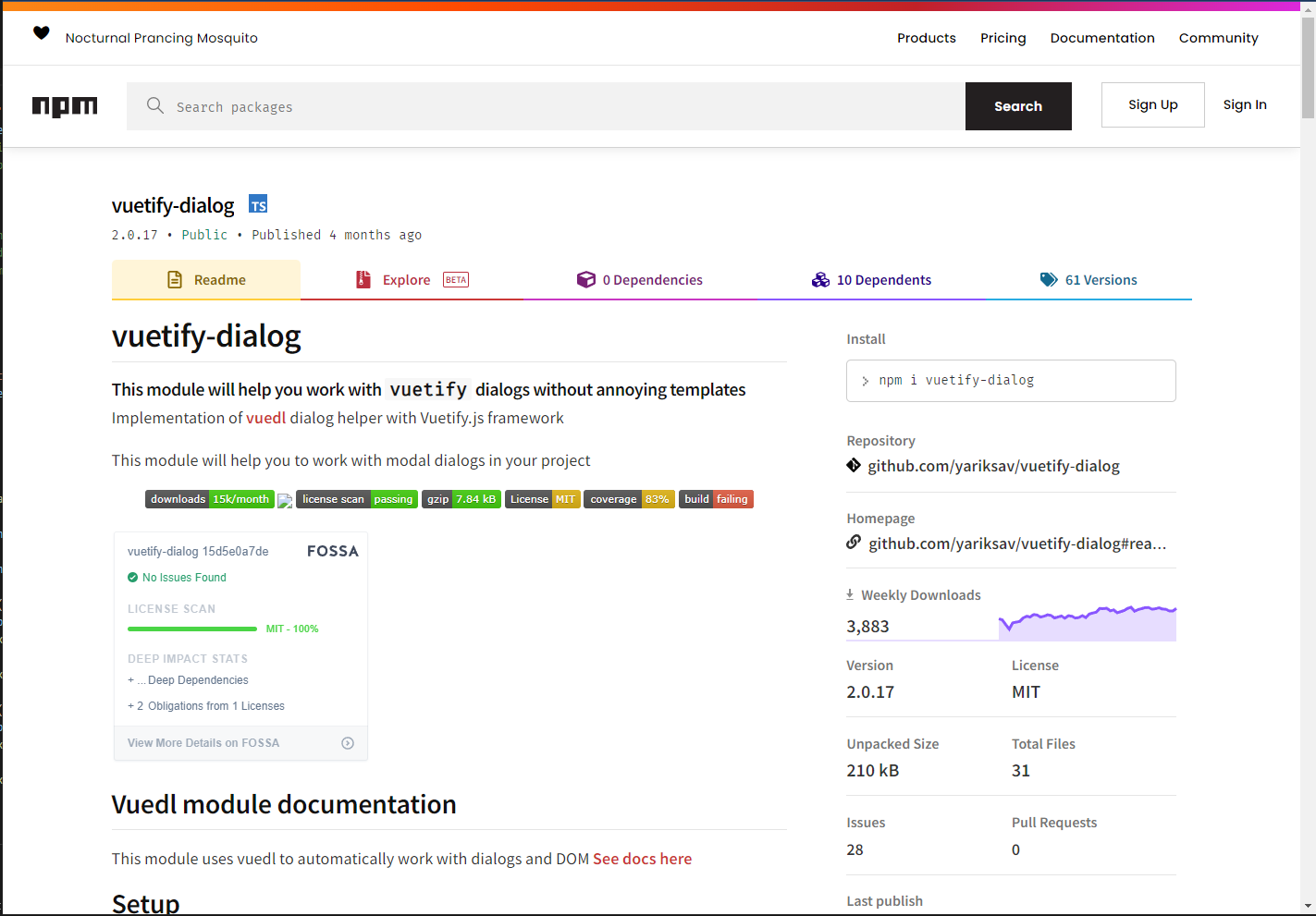The height and width of the screenshot is (916, 1316).
Task: Click the Dependencies cube icon
Action: pyautogui.click(x=586, y=279)
